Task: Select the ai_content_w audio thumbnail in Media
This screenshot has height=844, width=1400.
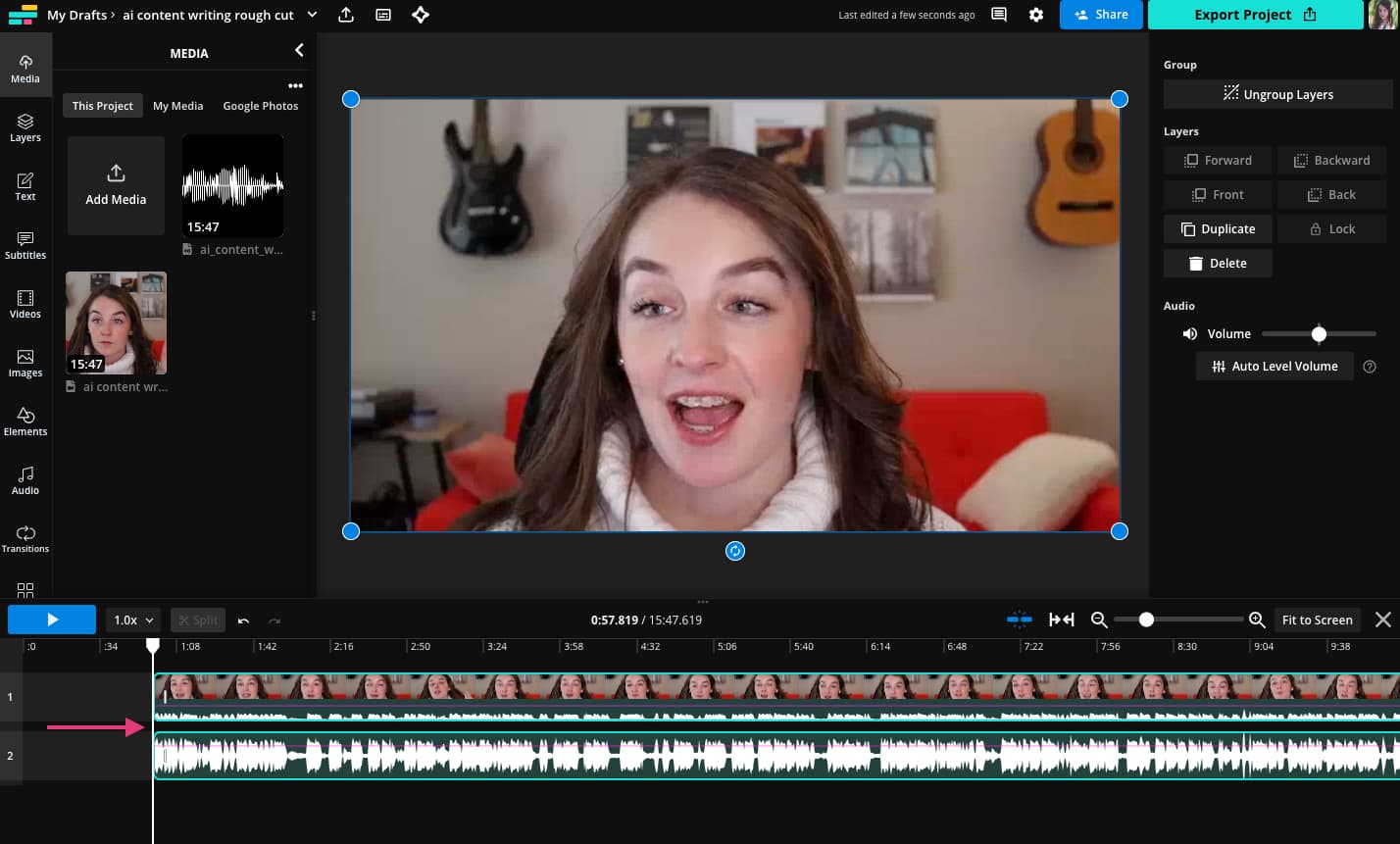Action: tap(232, 186)
